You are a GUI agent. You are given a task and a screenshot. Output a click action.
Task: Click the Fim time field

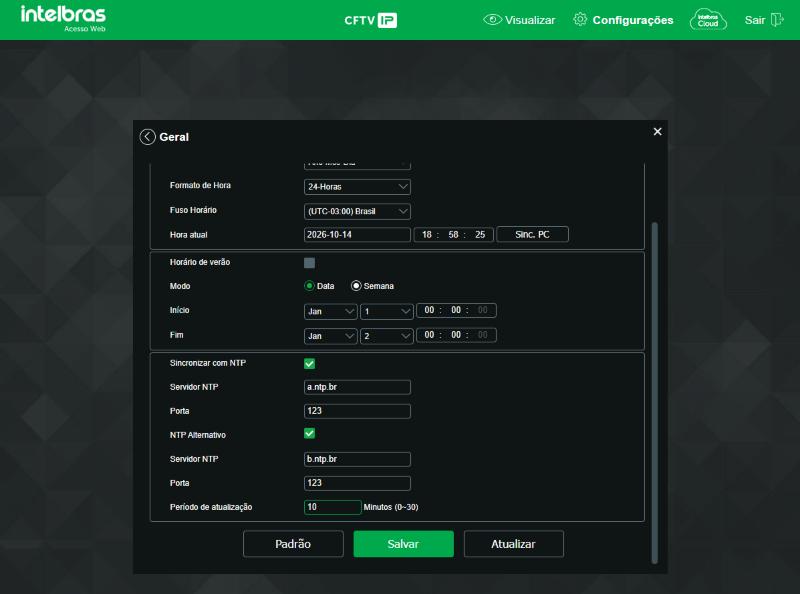coord(456,335)
